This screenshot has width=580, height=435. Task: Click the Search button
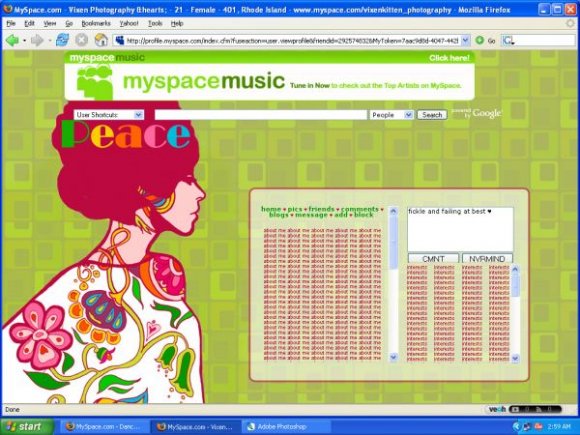[x=432, y=115]
